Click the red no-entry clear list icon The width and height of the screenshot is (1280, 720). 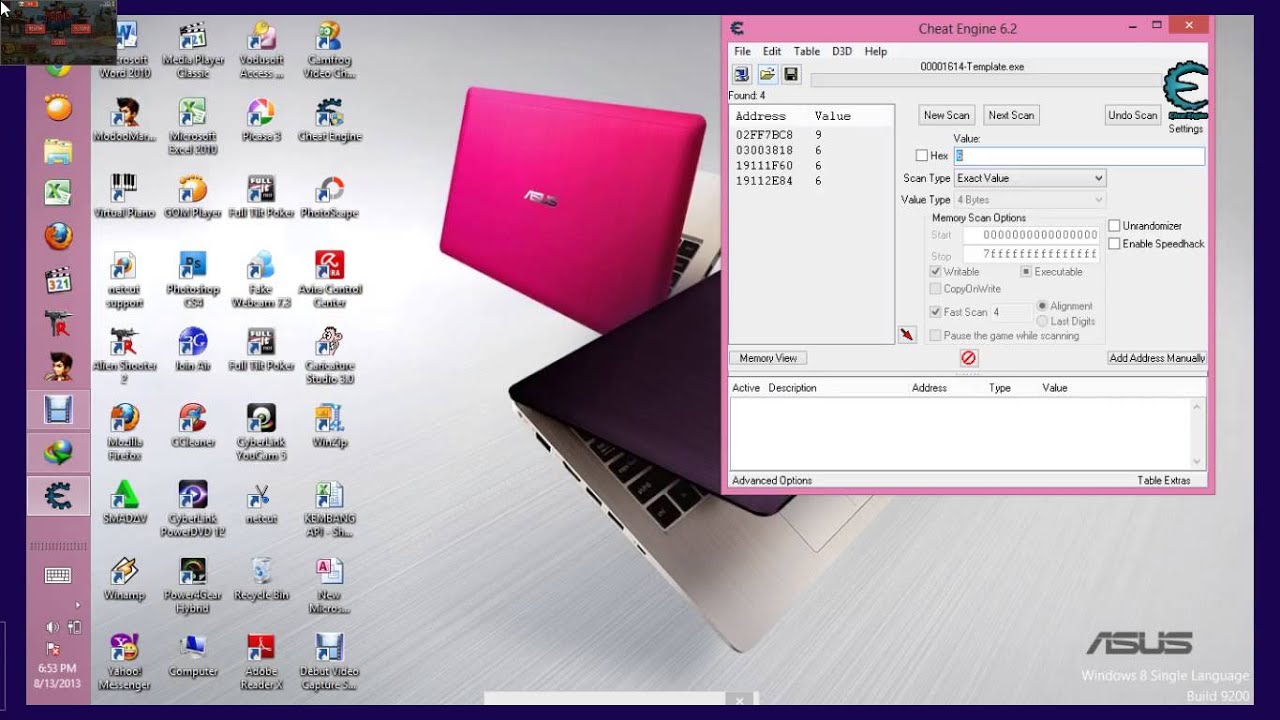click(x=968, y=358)
